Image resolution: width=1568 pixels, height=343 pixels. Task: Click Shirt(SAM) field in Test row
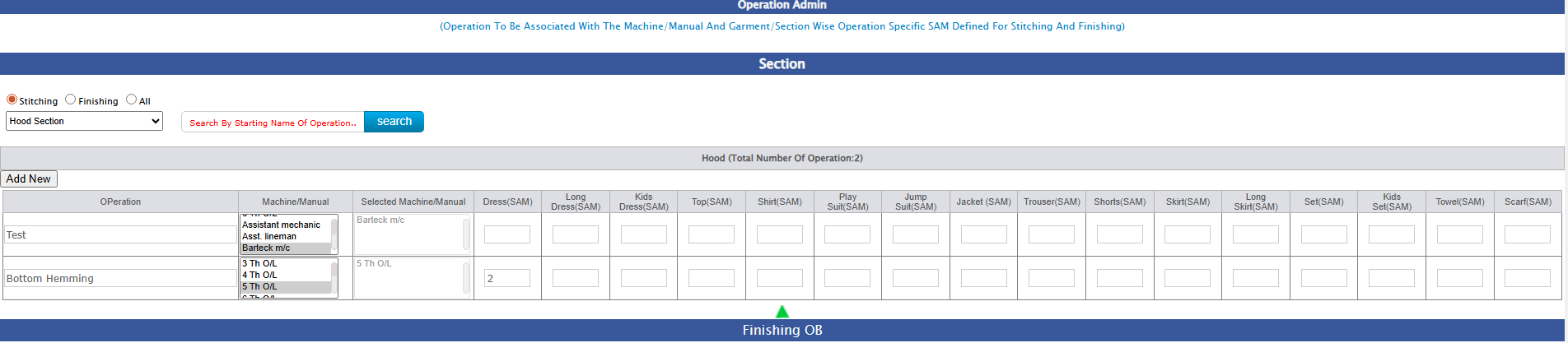click(780, 234)
